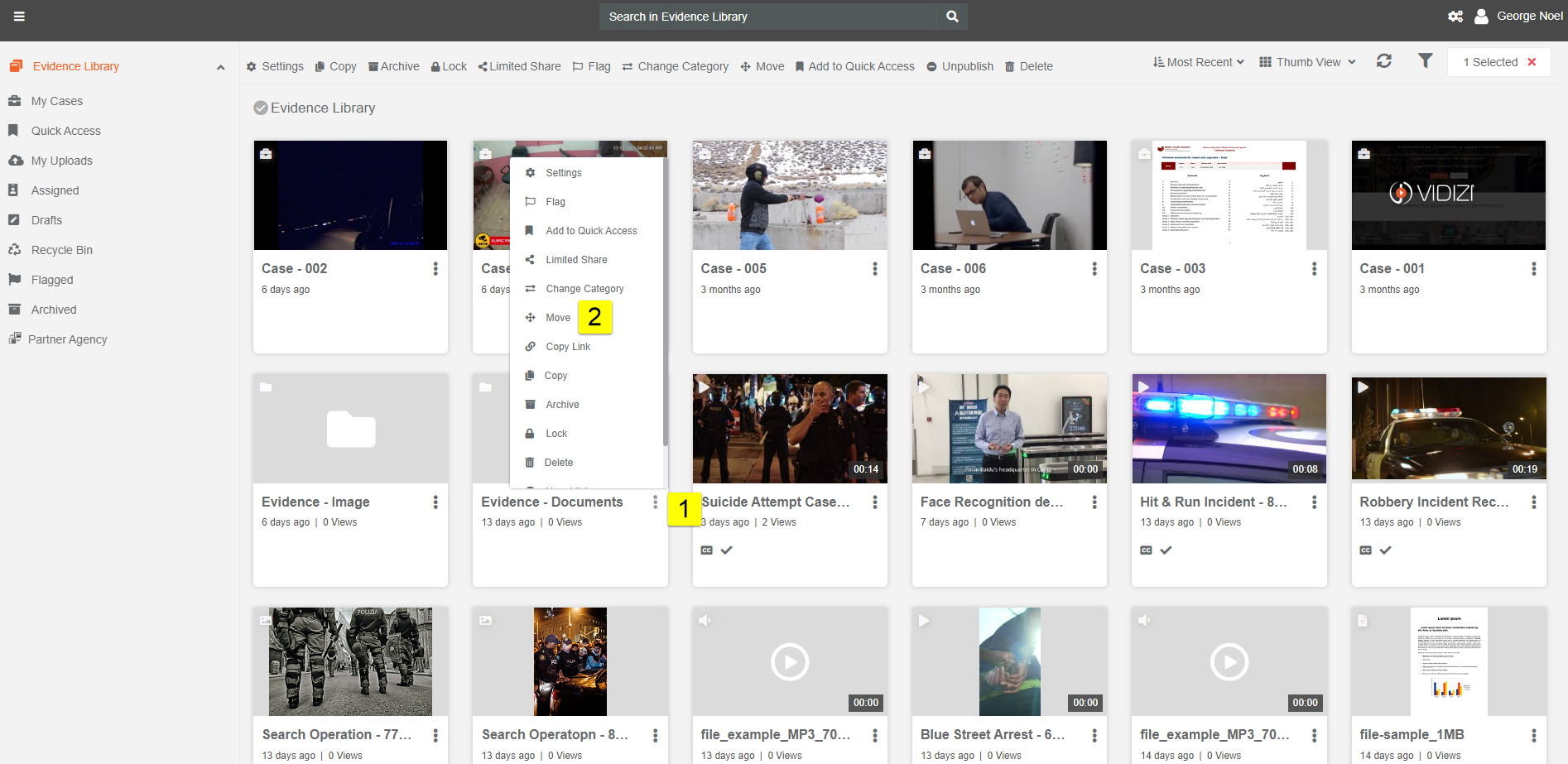Click Unpublish in the toolbar
This screenshot has width=1568, height=764.
point(960,66)
